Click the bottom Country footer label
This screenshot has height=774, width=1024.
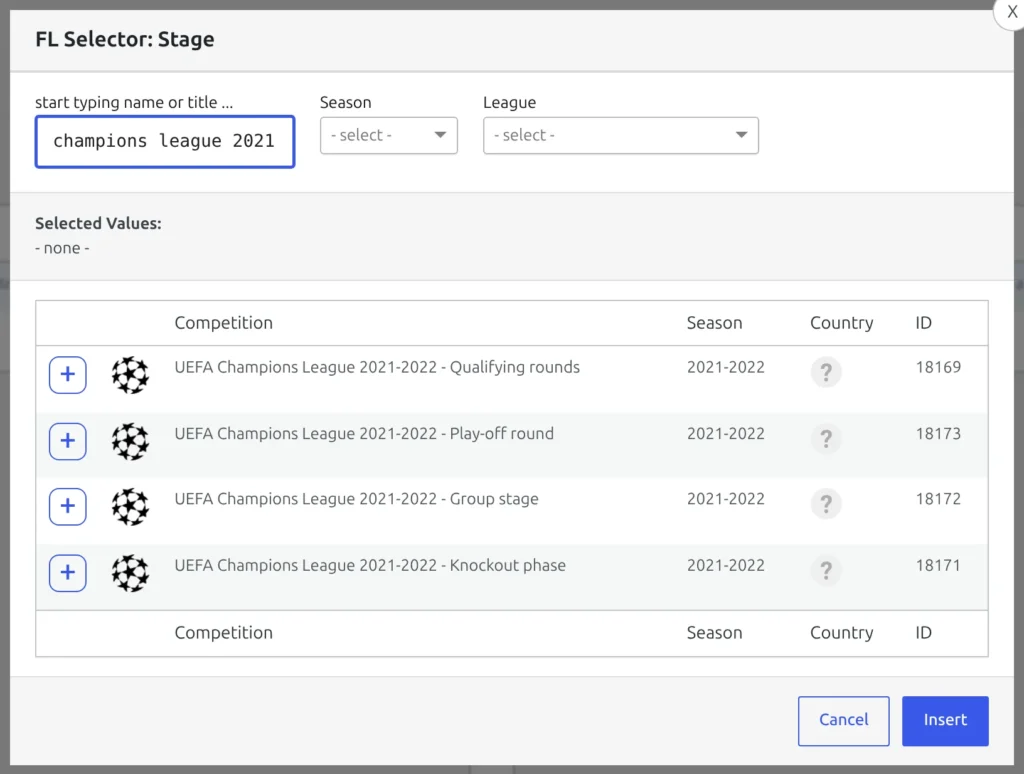point(841,633)
